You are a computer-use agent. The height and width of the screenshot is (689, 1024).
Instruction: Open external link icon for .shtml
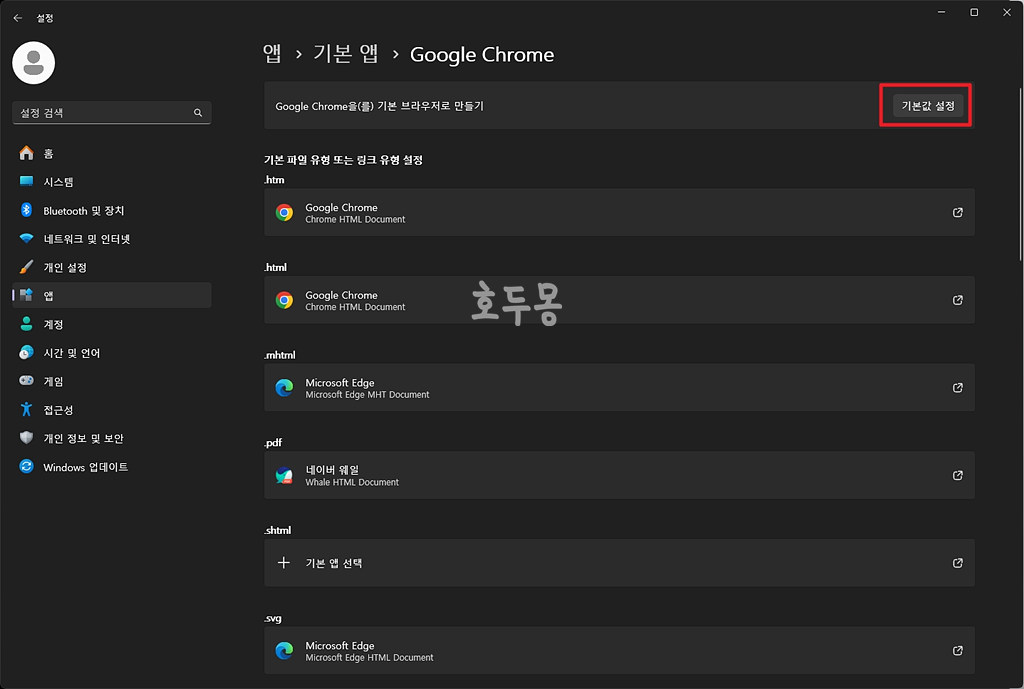[x=957, y=563]
